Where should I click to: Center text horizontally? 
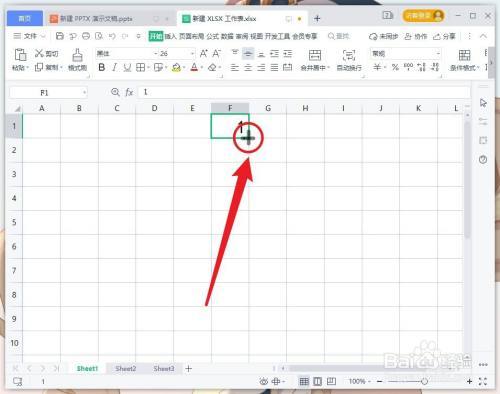pyautogui.click(x=248, y=68)
